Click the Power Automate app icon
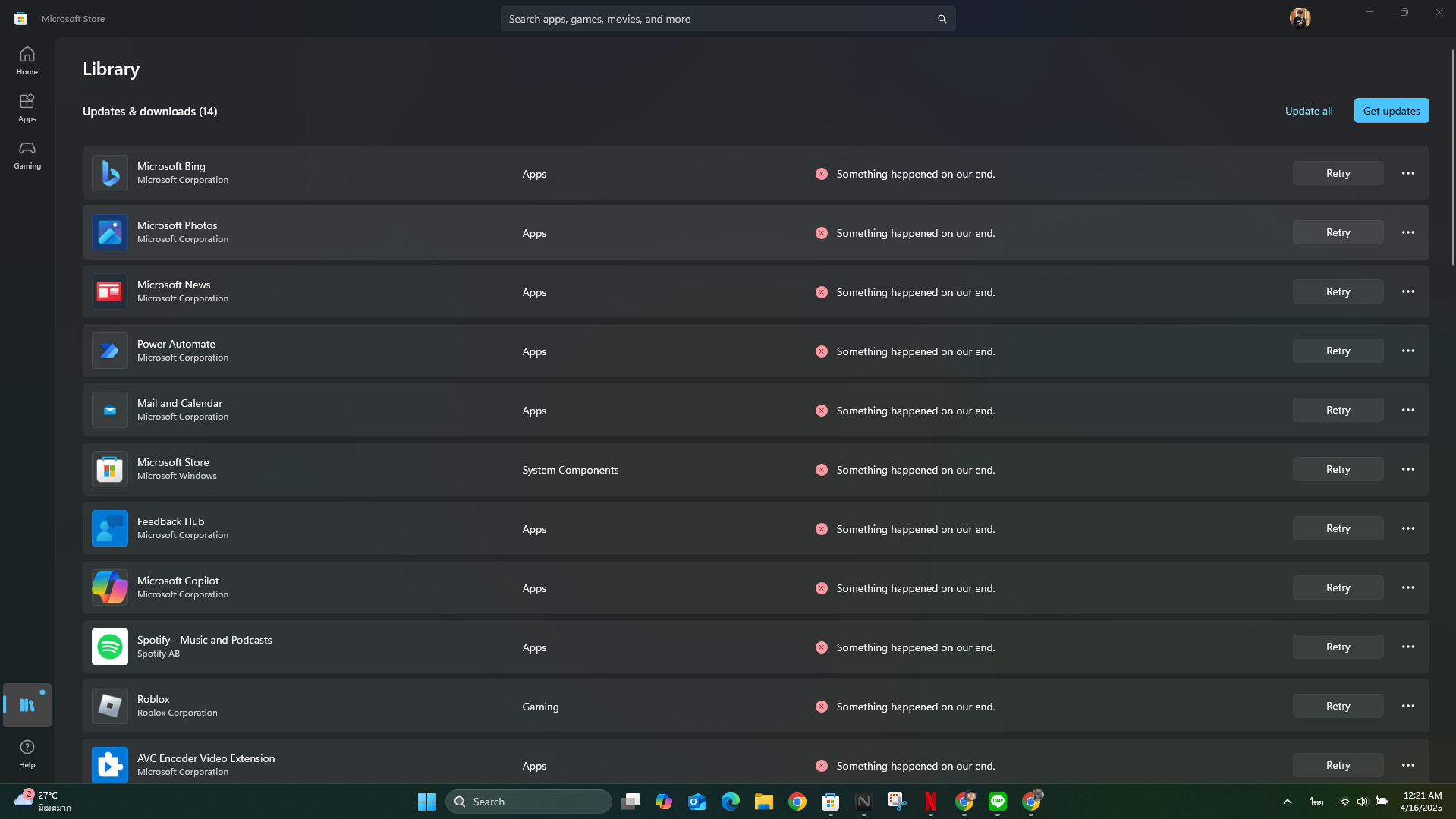 pyautogui.click(x=110, y=351)
